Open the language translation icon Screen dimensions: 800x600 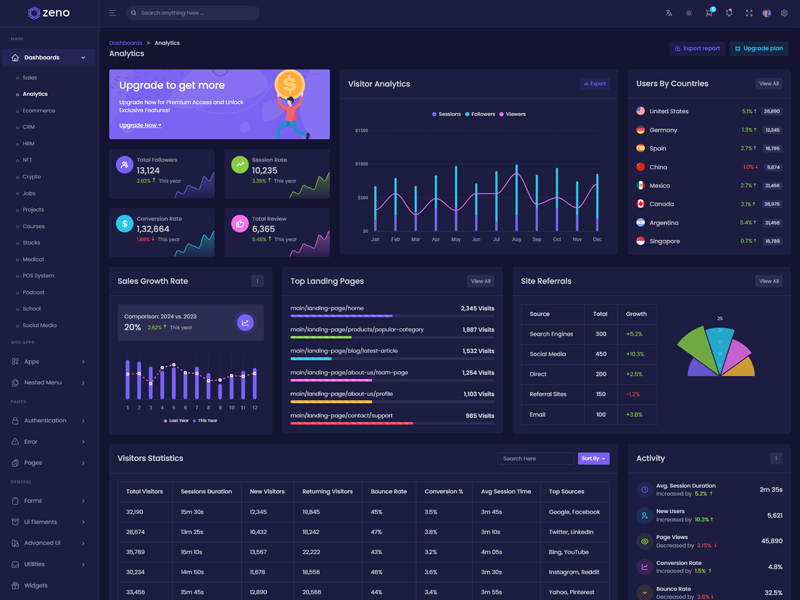[669, 13]
